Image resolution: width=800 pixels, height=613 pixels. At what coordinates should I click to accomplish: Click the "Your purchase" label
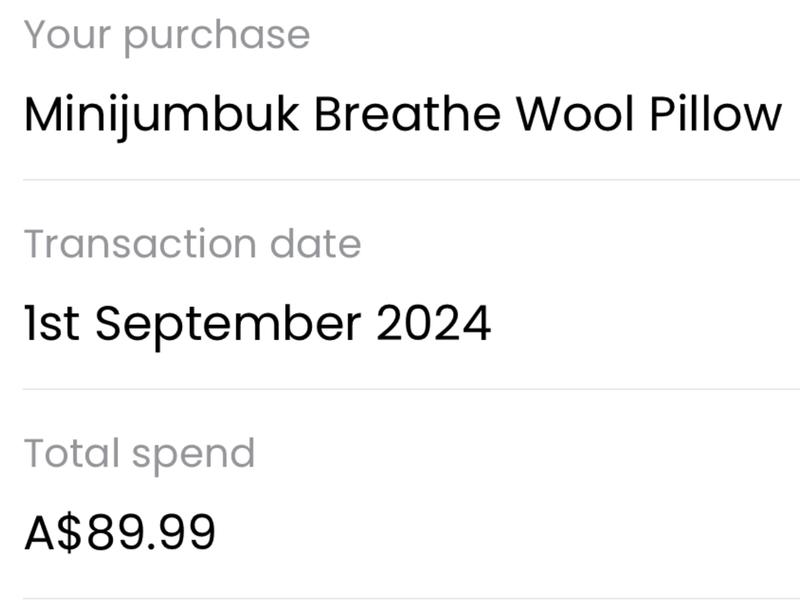(167, 35)
